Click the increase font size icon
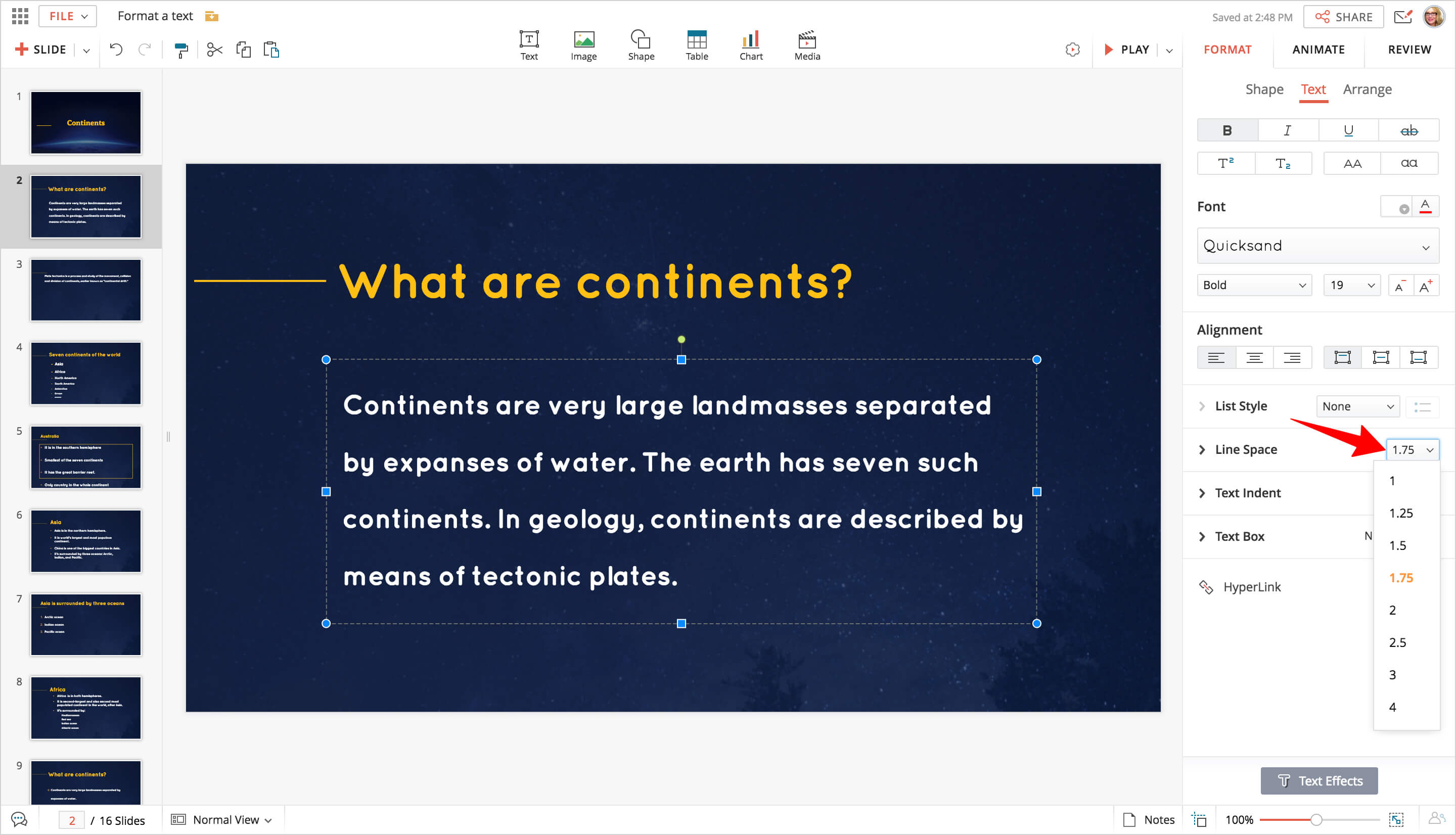This screenshot has height=835, width=1456. 1426,286
